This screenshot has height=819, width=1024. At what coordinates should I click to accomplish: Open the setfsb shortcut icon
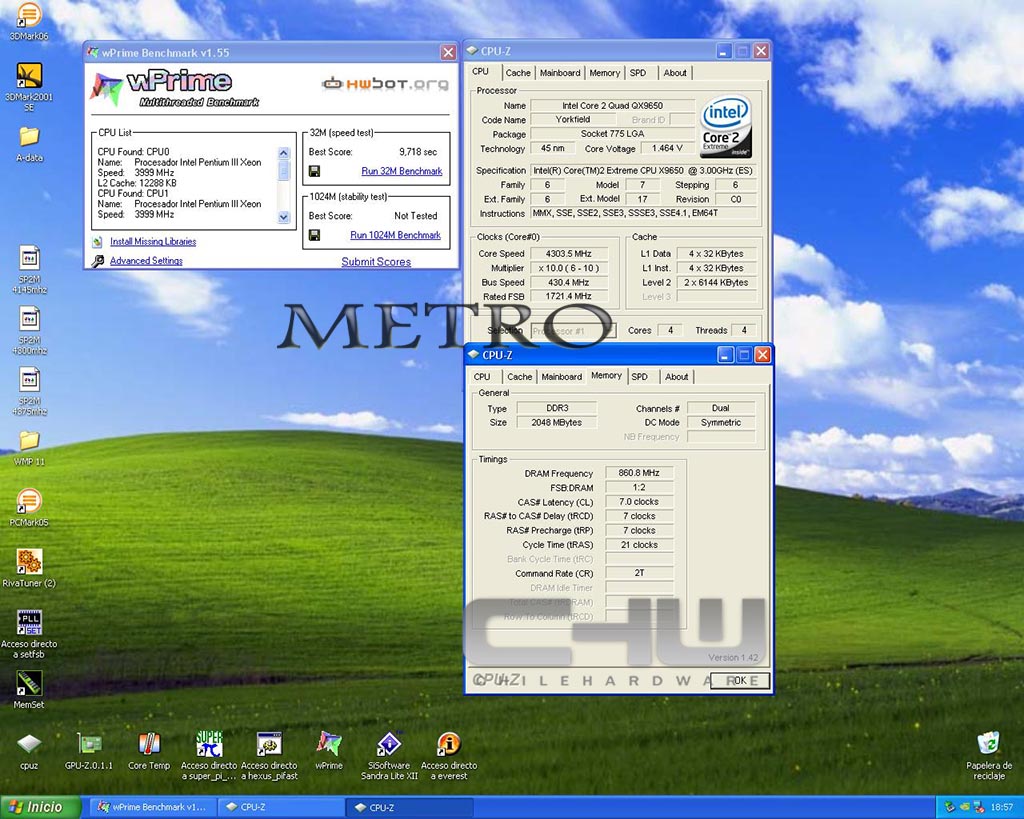pyautogui.click(x=29, y=622)
